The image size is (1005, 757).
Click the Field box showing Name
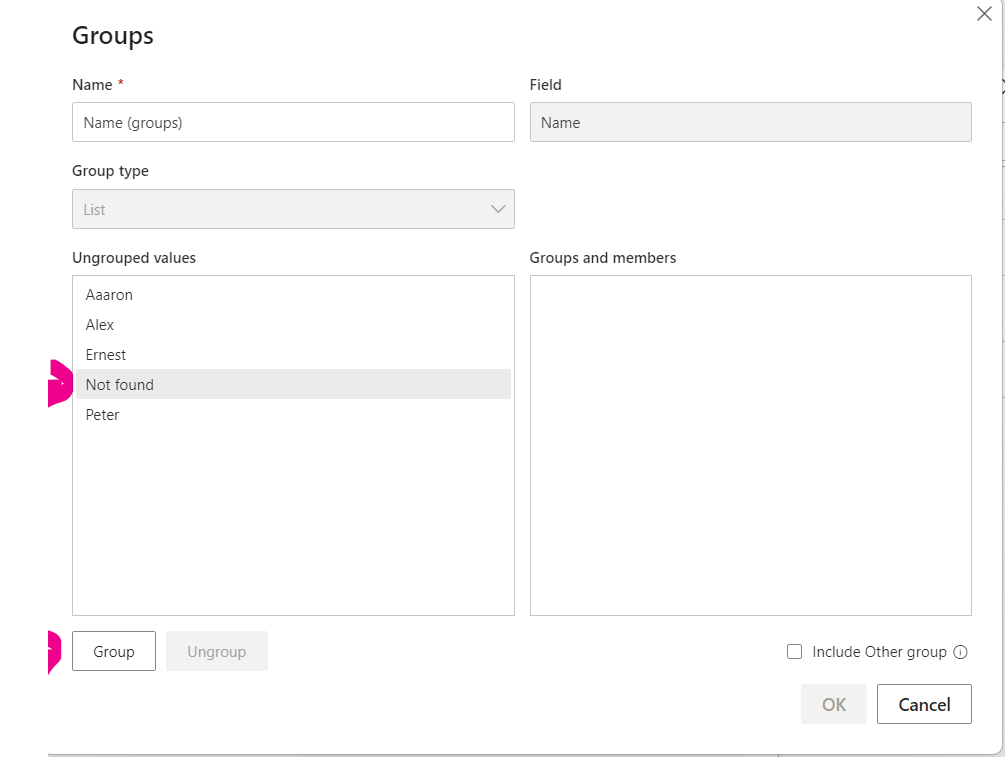pyautogui.click(x=751, y=122)
